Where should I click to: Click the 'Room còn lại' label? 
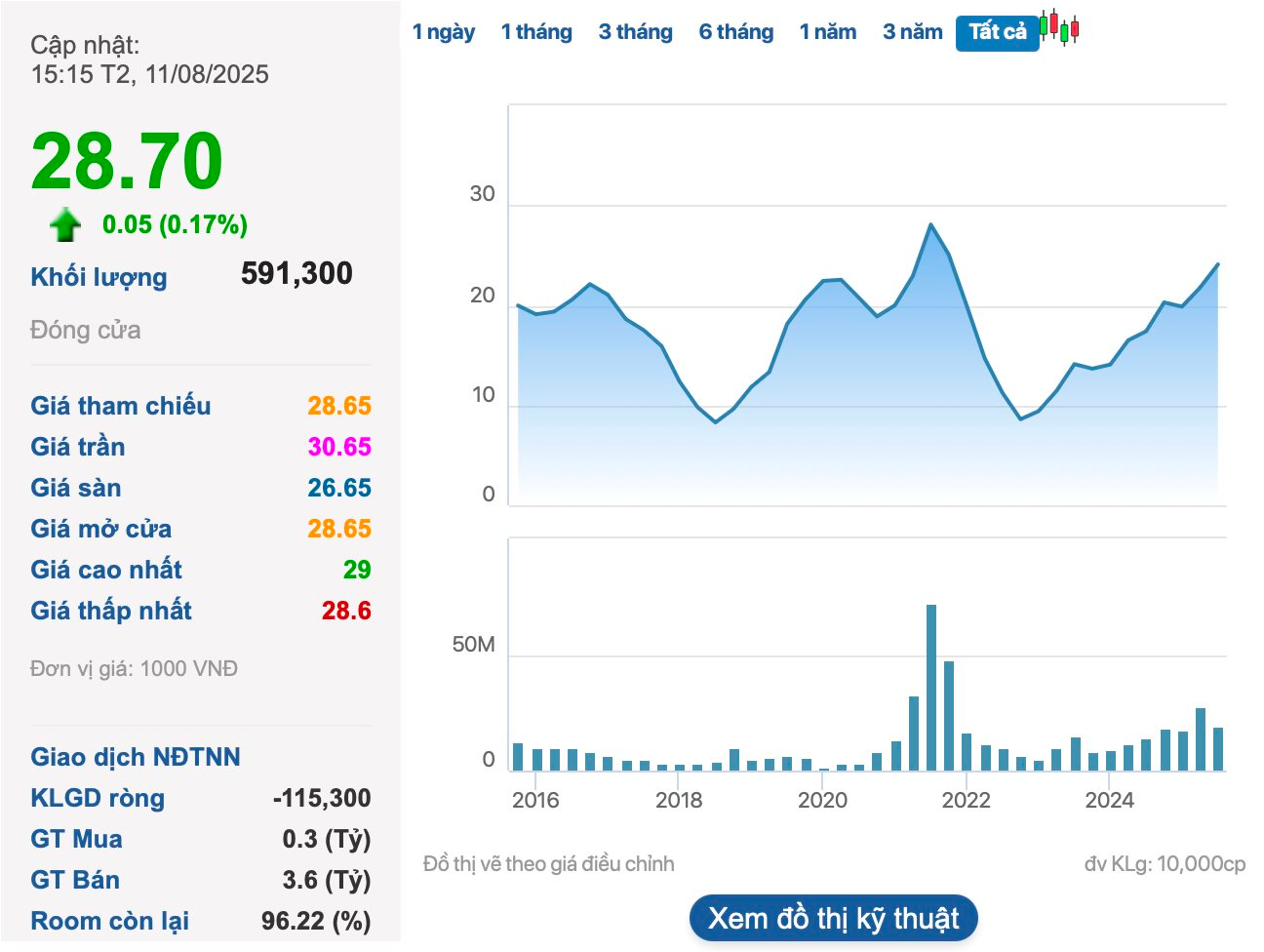[x=109, y=921]
